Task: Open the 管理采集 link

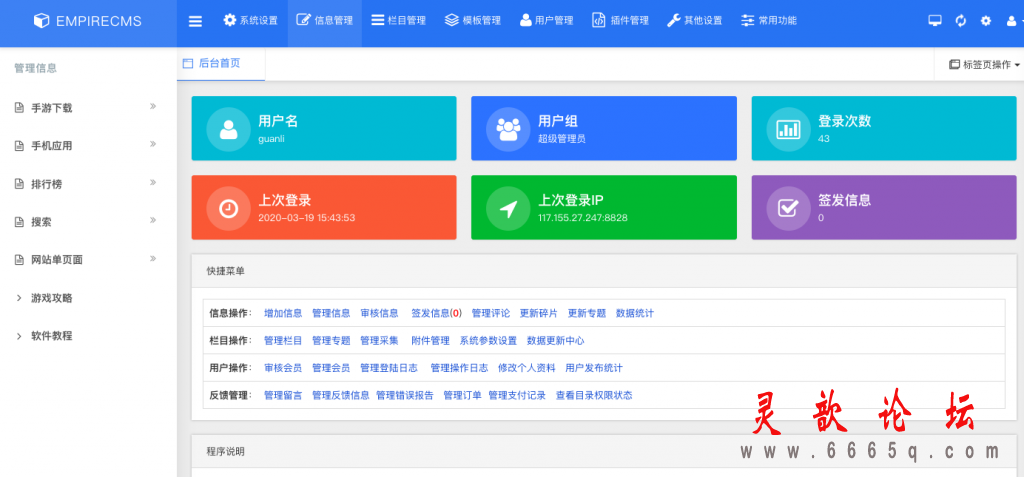Action: pos(379,340)
